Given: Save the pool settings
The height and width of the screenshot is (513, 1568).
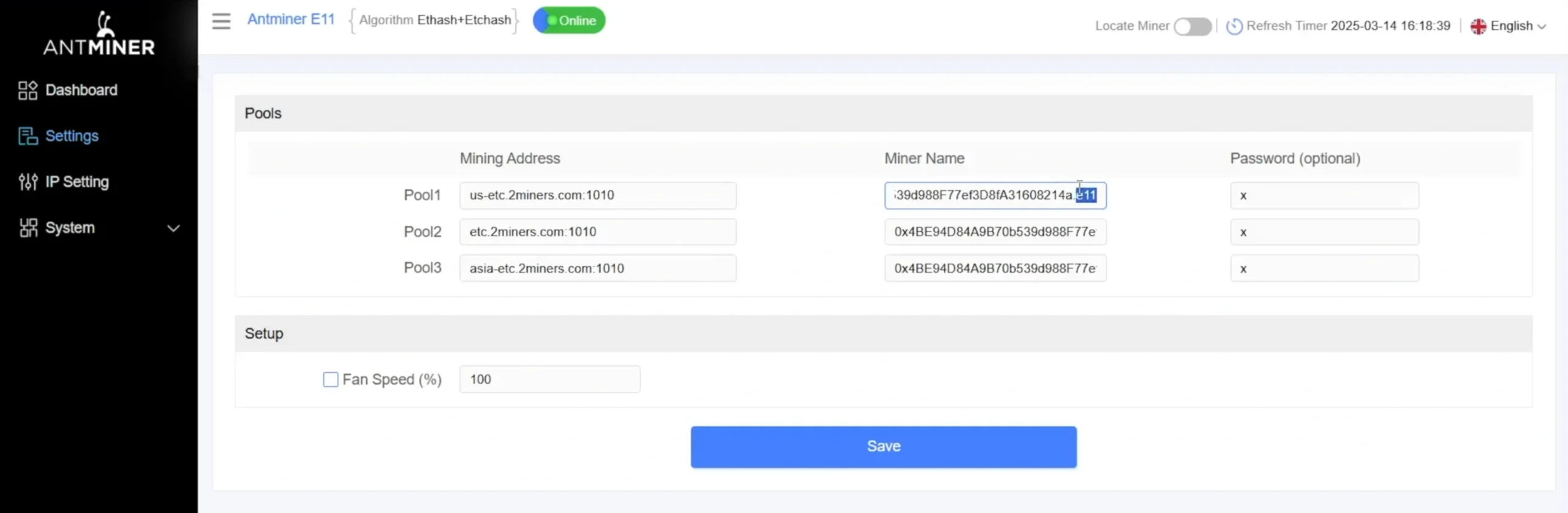Looking at the screenshot, I should click(883, 447).
